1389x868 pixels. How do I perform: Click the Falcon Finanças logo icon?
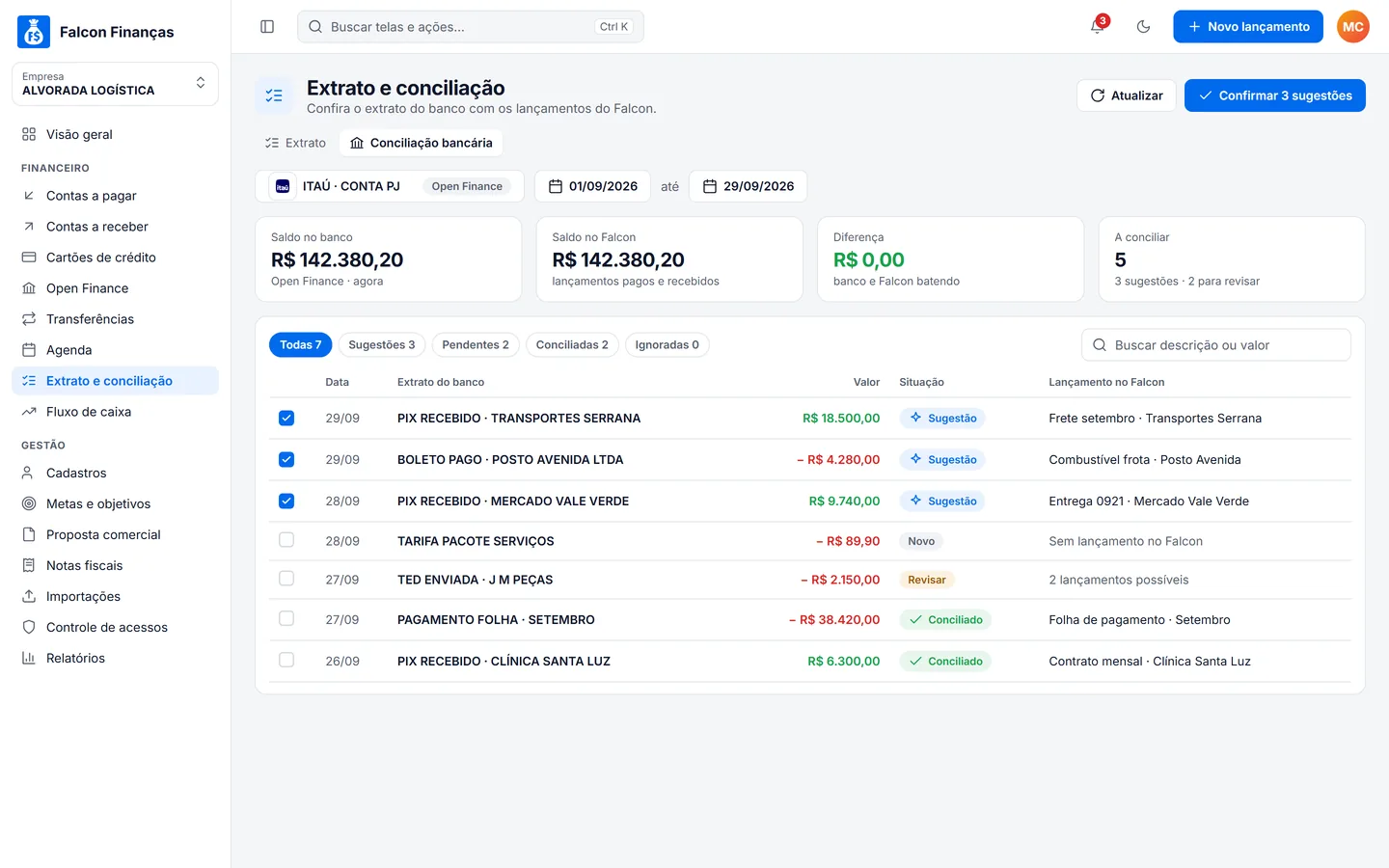(34, 32)
